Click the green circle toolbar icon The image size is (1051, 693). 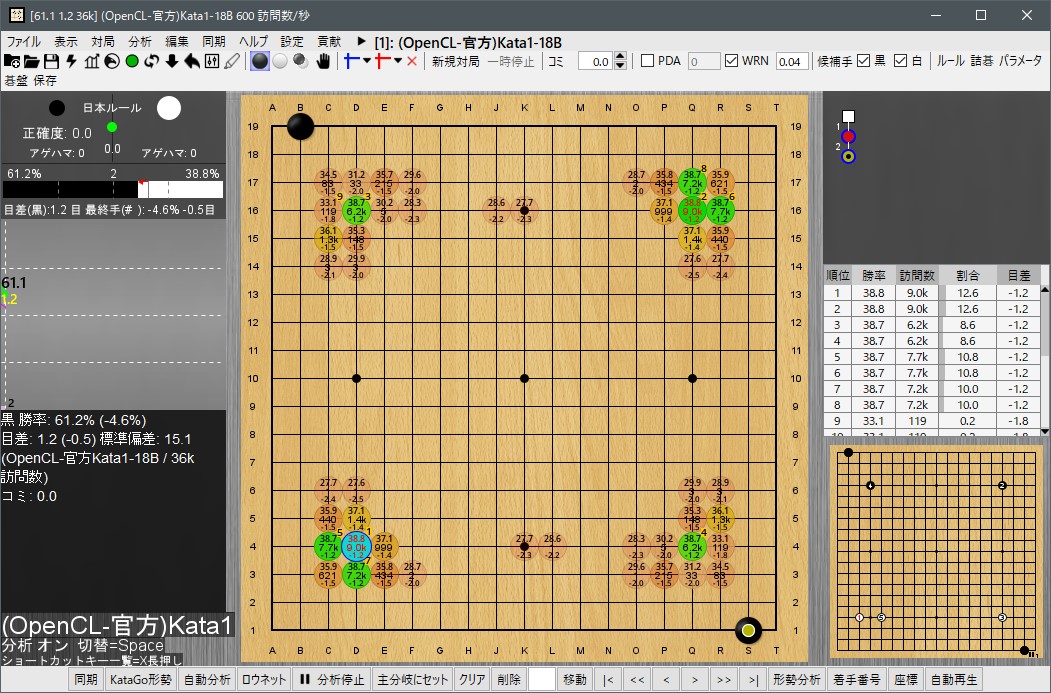132,61
